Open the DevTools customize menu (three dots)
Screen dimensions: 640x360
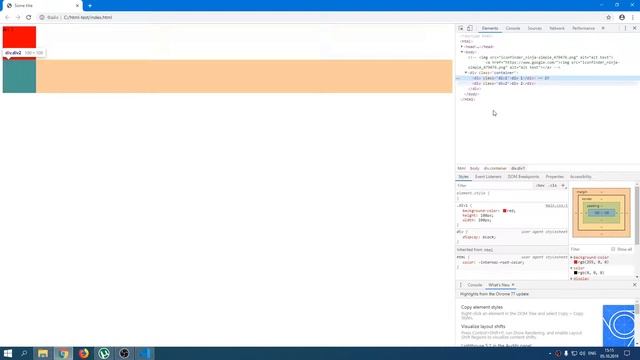pos(625,28)
